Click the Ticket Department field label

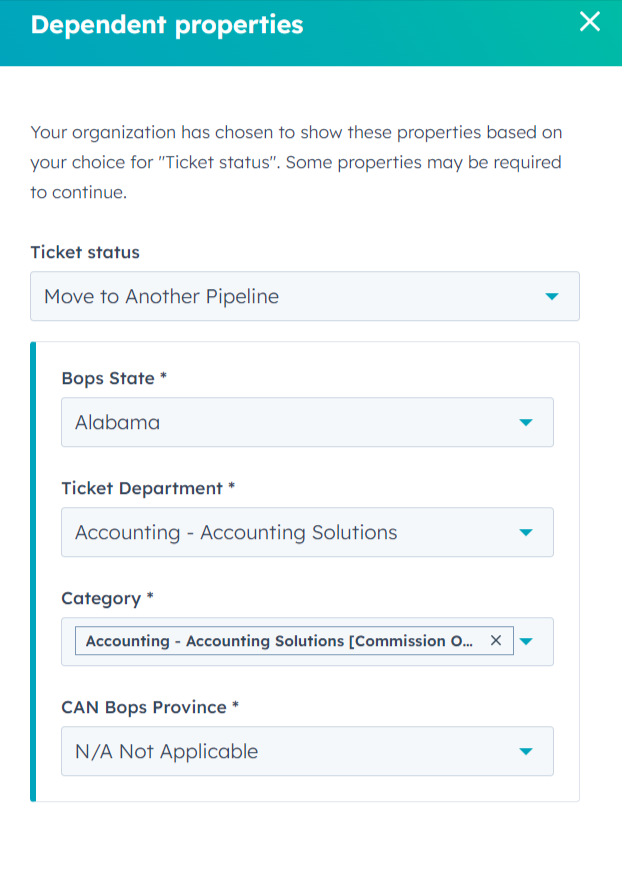point(142,488)
